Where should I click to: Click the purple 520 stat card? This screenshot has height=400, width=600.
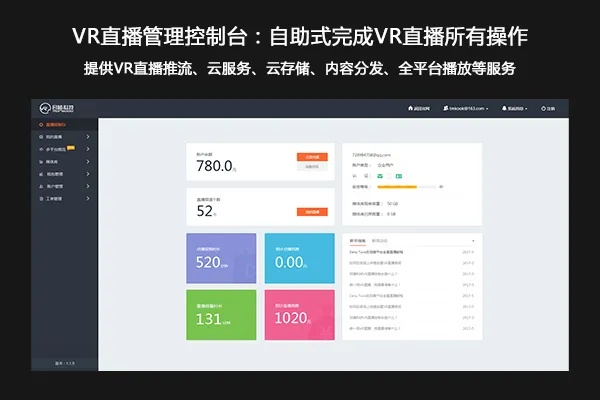click(221, 258)
